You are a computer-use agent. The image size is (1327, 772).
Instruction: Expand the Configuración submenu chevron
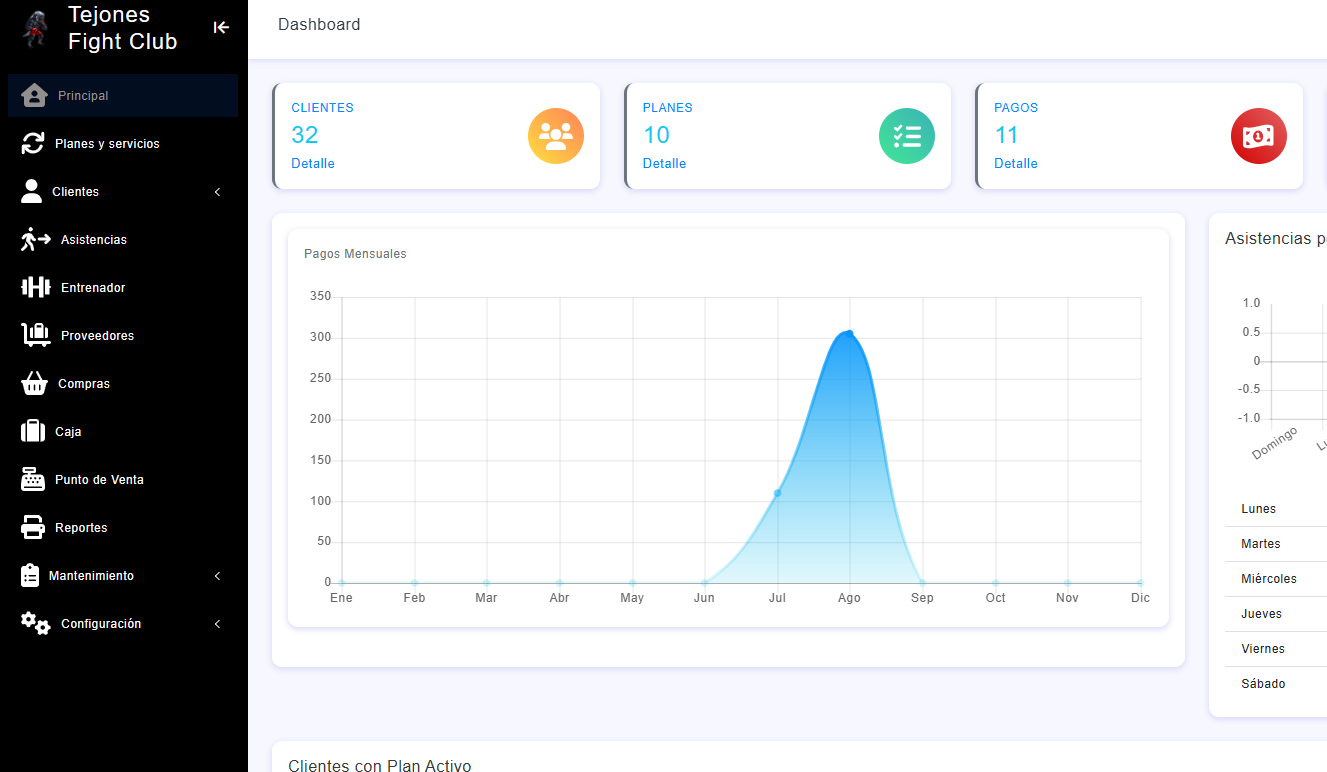pyautogui.click(x=218, y=624)
